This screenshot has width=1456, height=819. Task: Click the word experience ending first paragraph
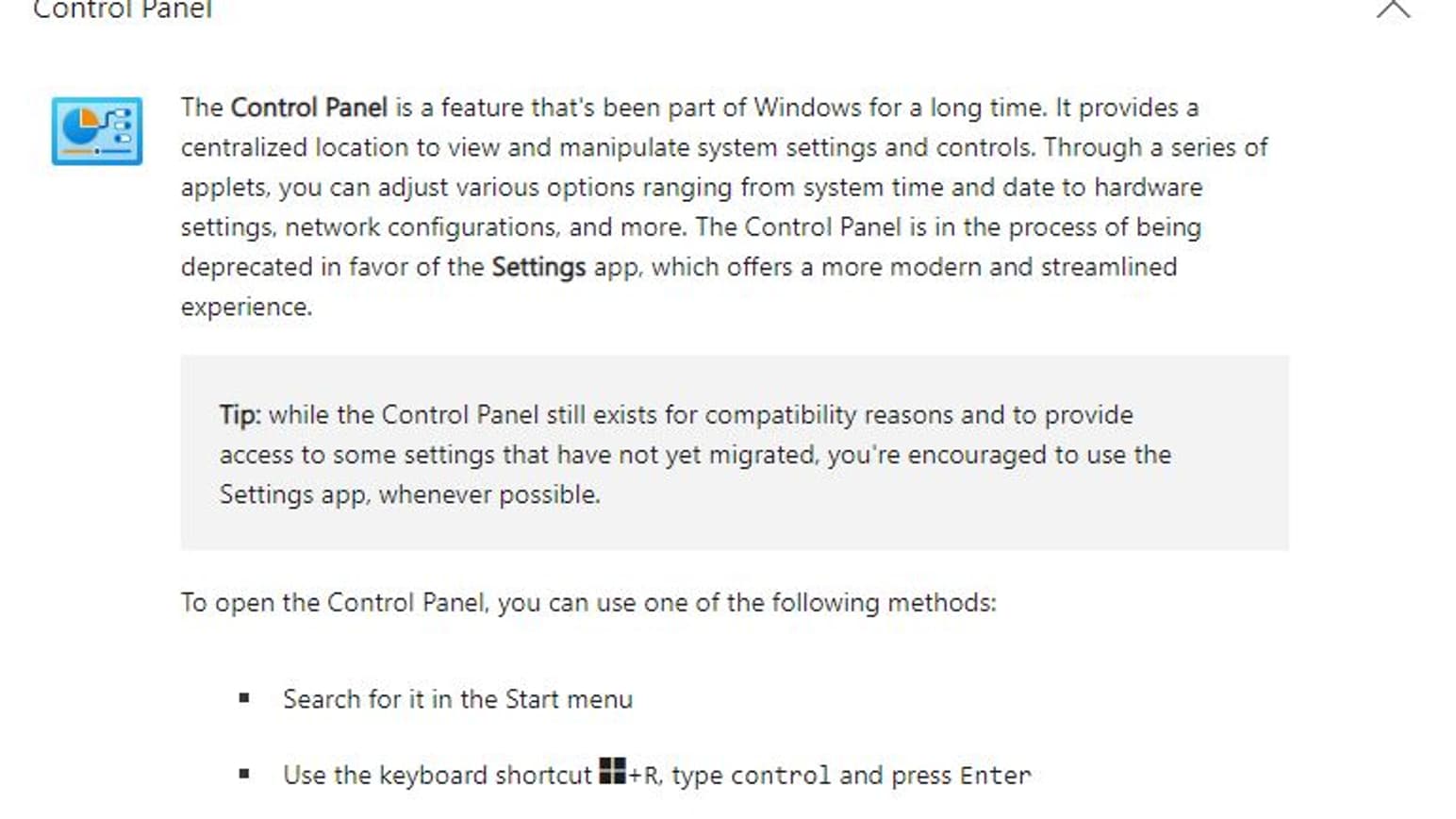[244, 308]
